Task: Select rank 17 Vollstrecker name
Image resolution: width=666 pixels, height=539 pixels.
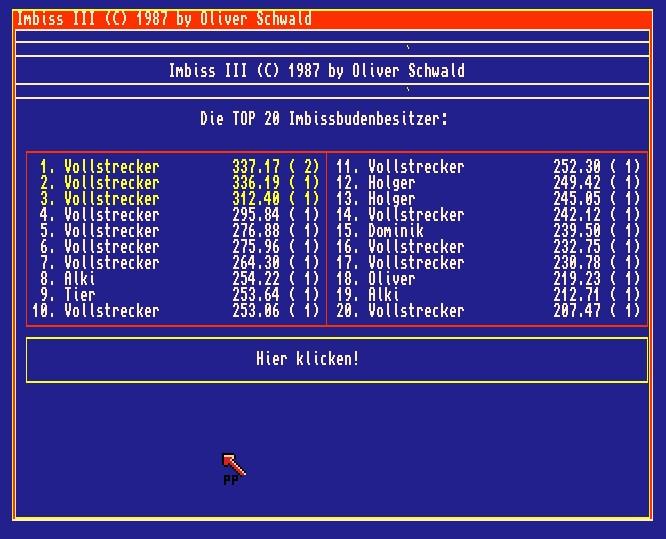Action: point(416,262)
